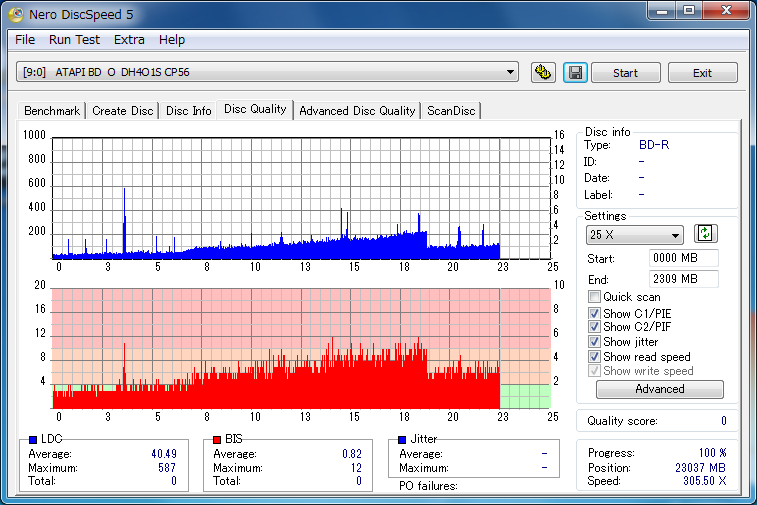Uncheck Show C2/PIF option
This screenshot has width=757, height=505.
tap(594, 327)
